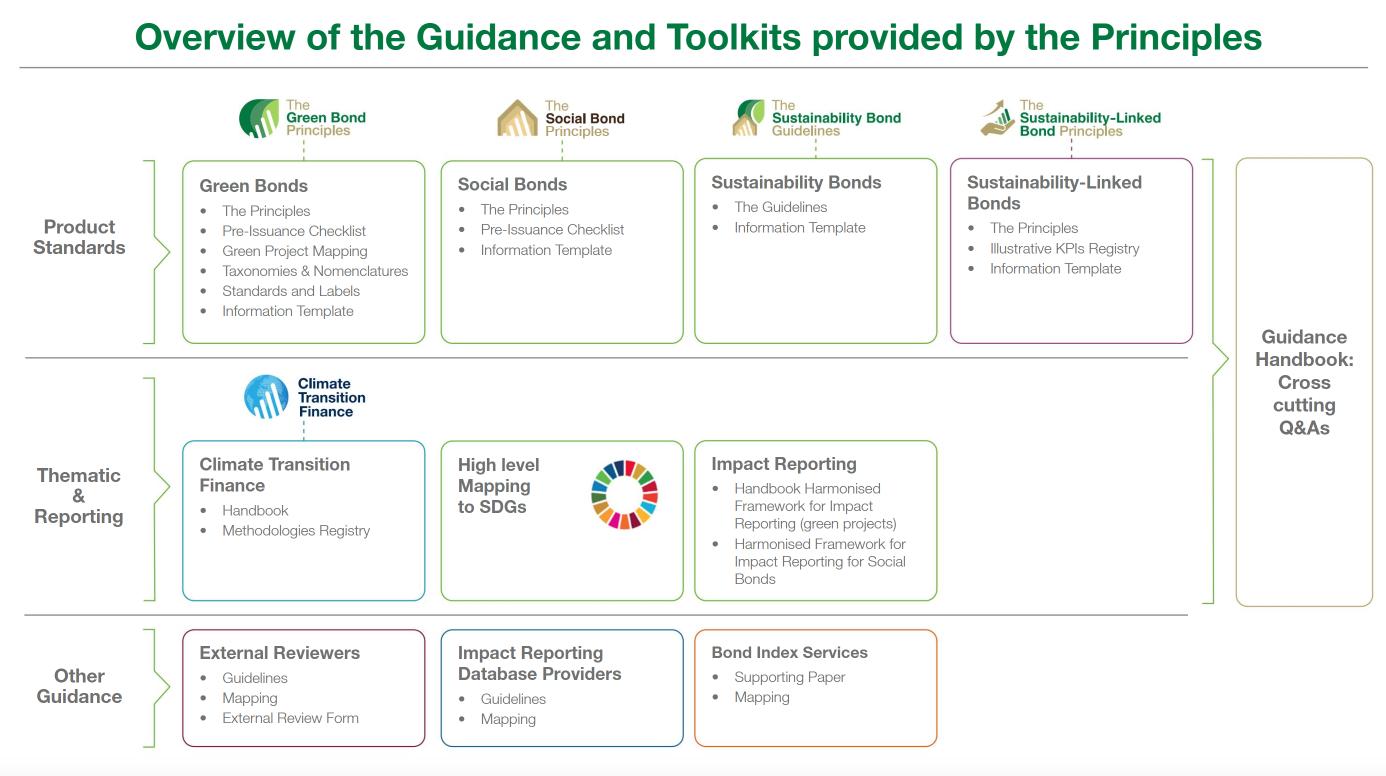Viewport: 1386px width, 776px height.
Task: Click the Climate Transition Finance globe icon
Action: pyautogui.click(x=267, y=397)
